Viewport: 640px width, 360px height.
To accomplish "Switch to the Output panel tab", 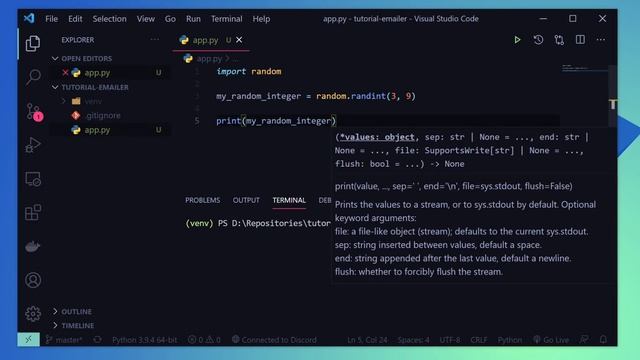I will [246, 200].
